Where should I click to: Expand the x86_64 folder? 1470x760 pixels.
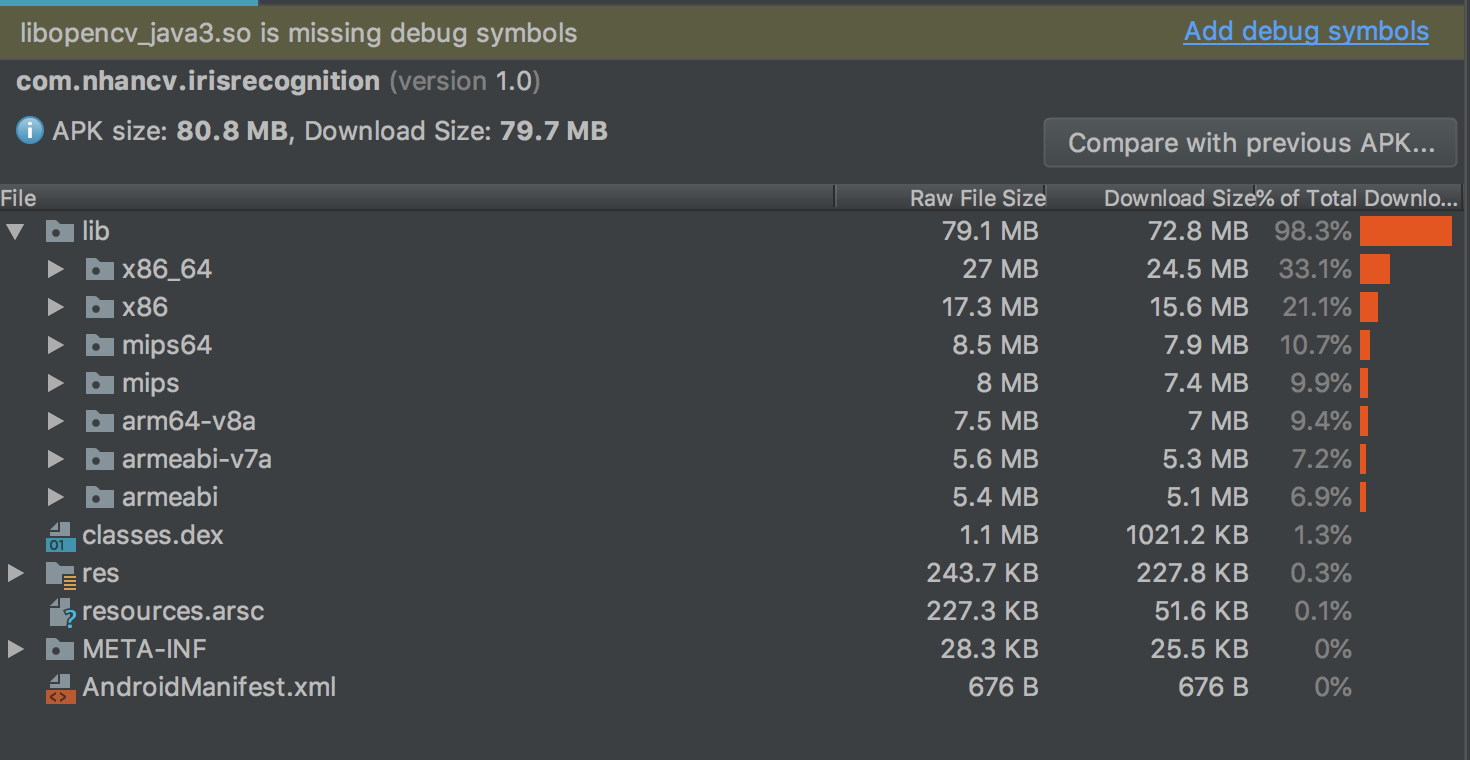pyautogui.click(x=56, y=270)
